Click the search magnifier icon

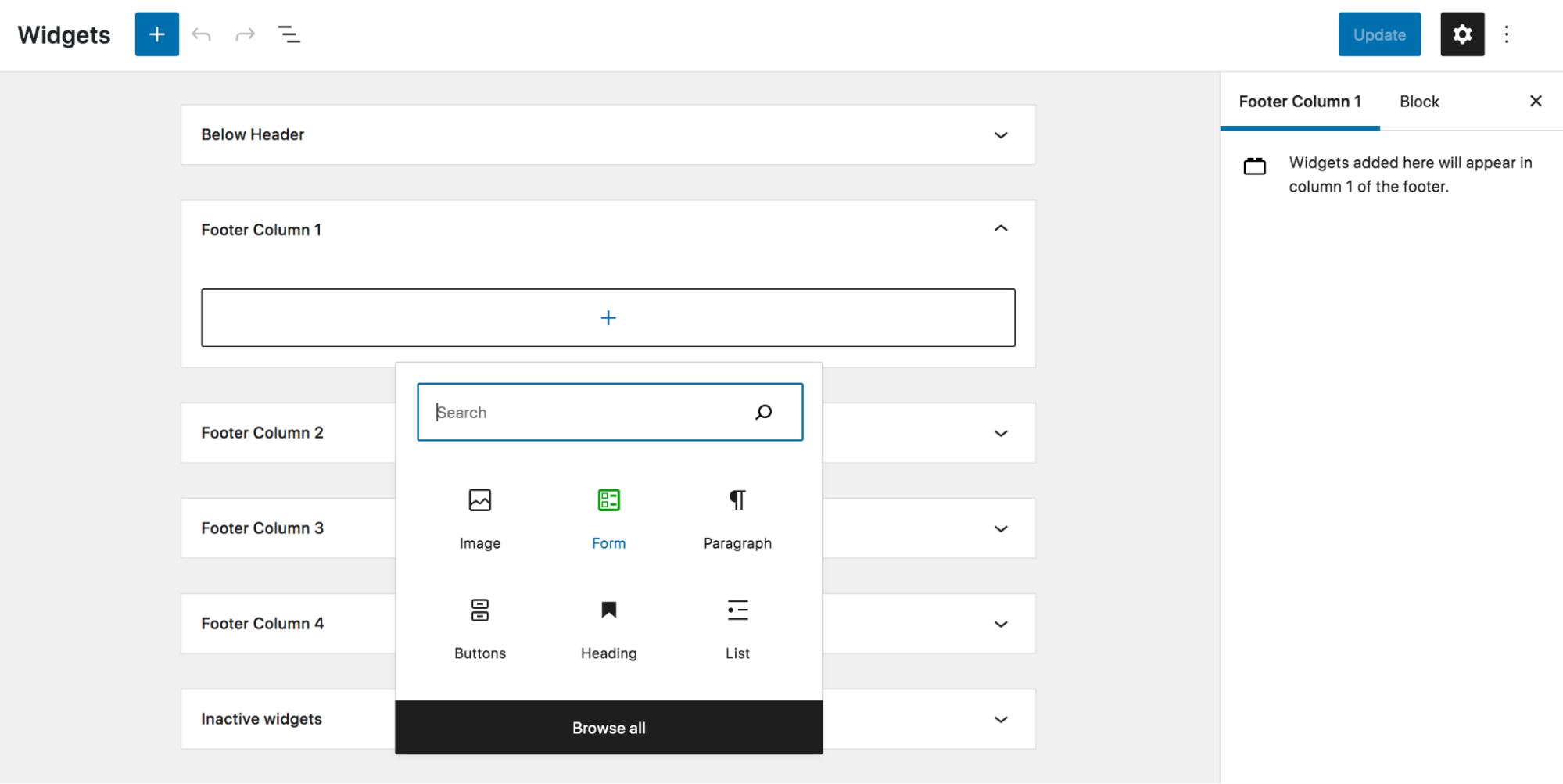764,412
